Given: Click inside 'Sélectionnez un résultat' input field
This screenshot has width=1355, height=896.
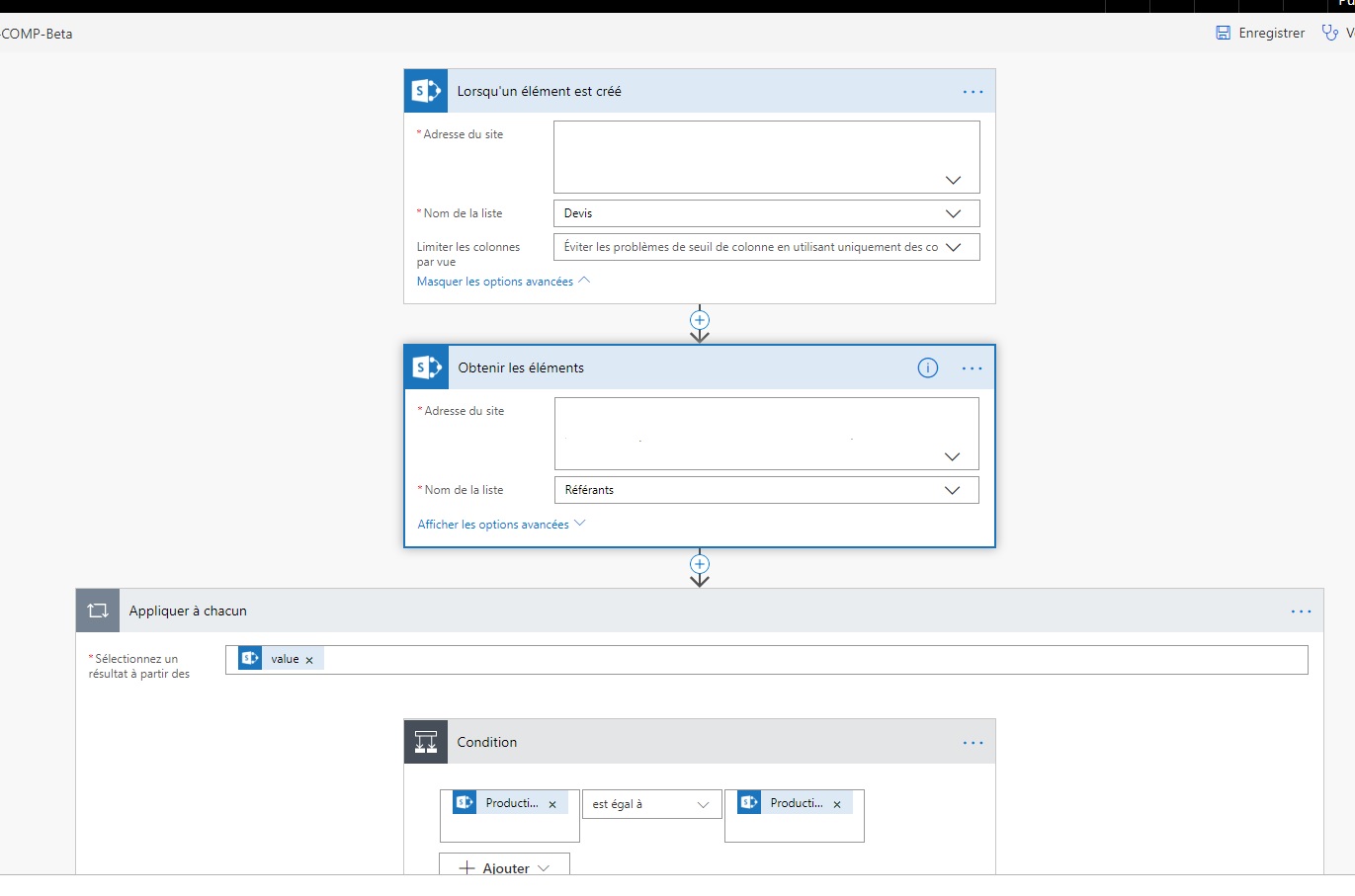Looking at the screenshot, I should [x=767, y=660].
